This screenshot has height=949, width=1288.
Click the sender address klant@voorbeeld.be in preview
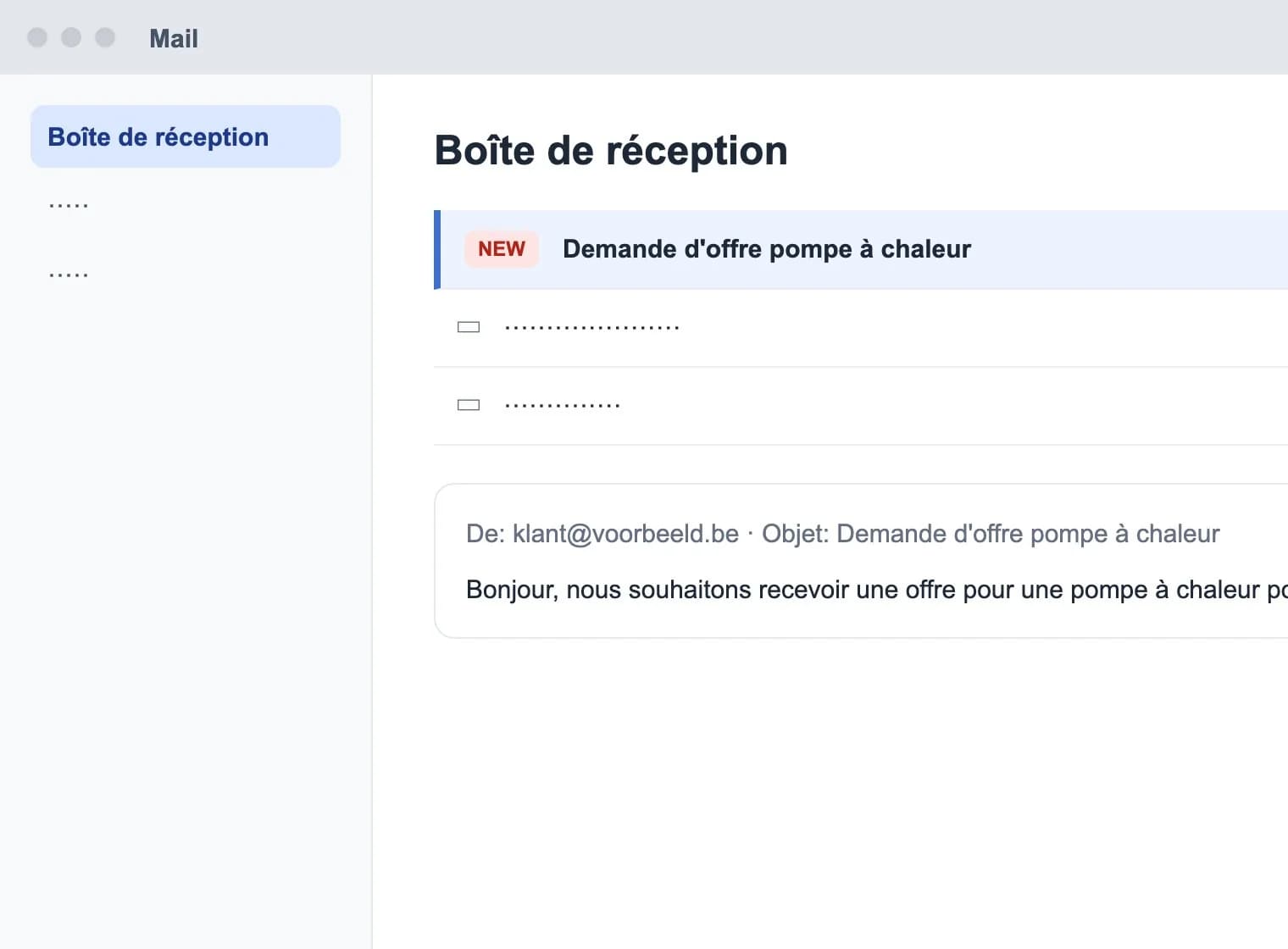[625, 534]
